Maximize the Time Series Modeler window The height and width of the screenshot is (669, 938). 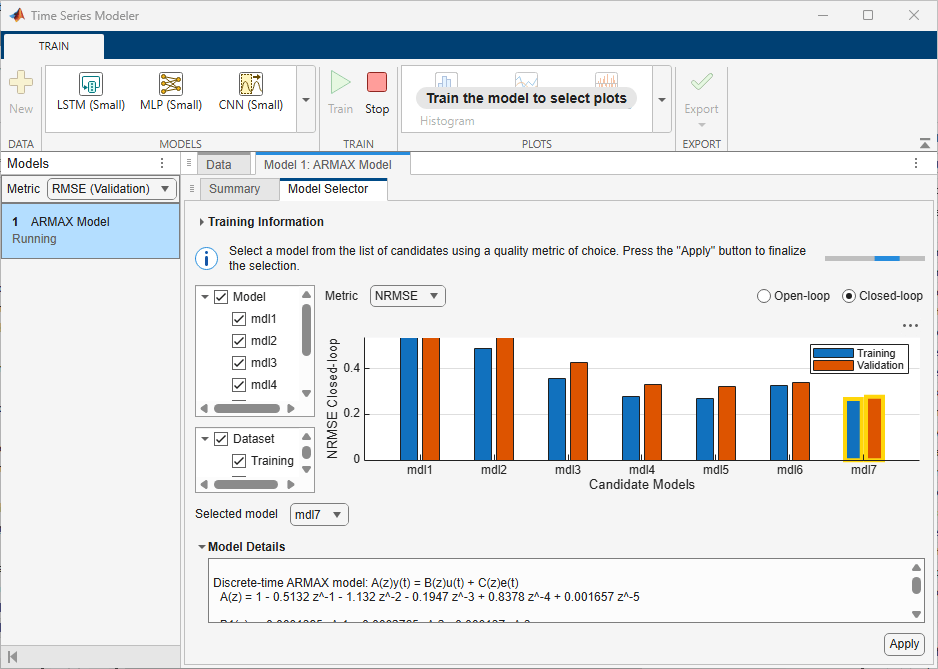[x=867, y=15]
